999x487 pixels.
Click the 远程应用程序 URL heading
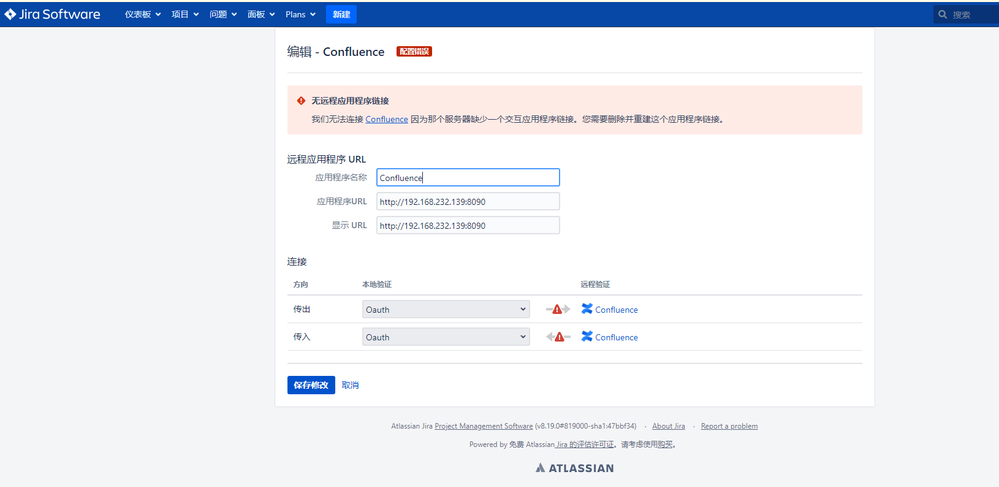pos(326,159)
